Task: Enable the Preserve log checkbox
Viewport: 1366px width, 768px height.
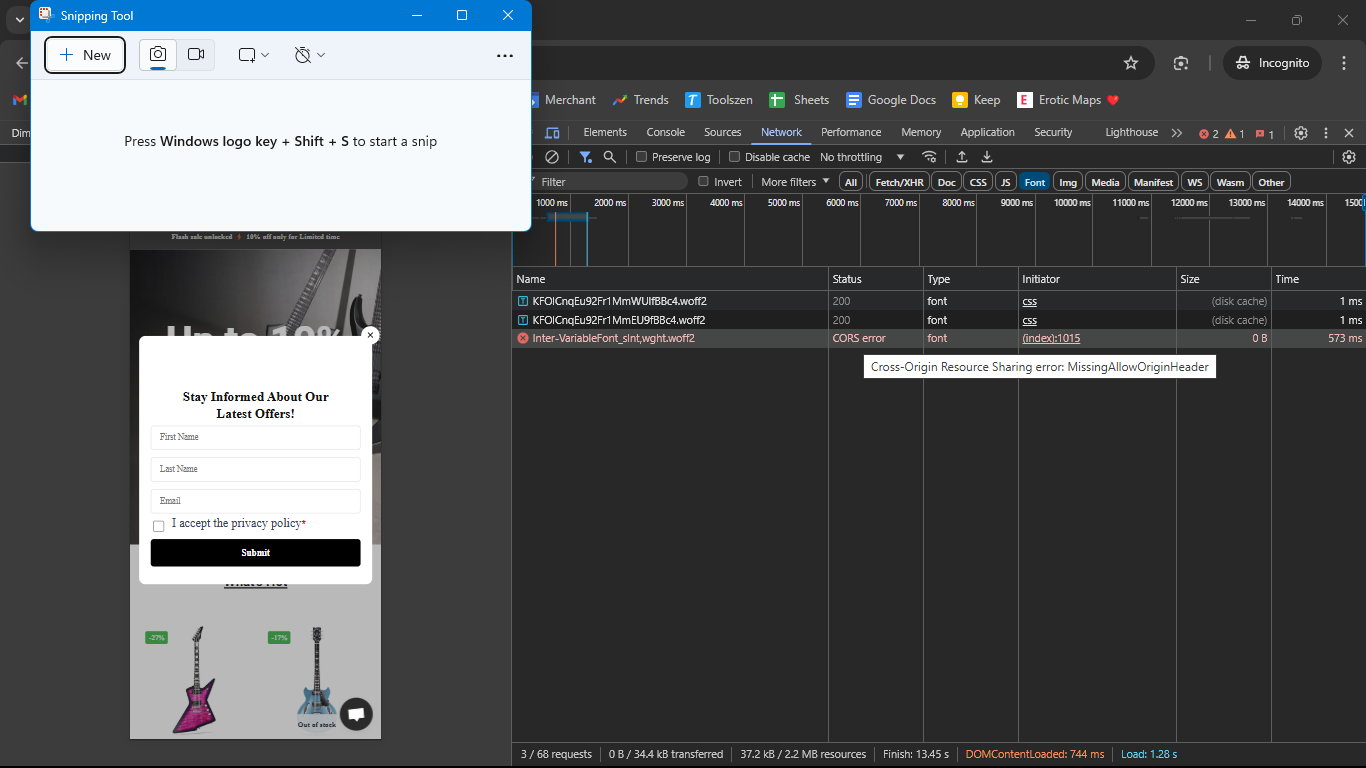Action: pyautogui.click(x=642, y=157)
